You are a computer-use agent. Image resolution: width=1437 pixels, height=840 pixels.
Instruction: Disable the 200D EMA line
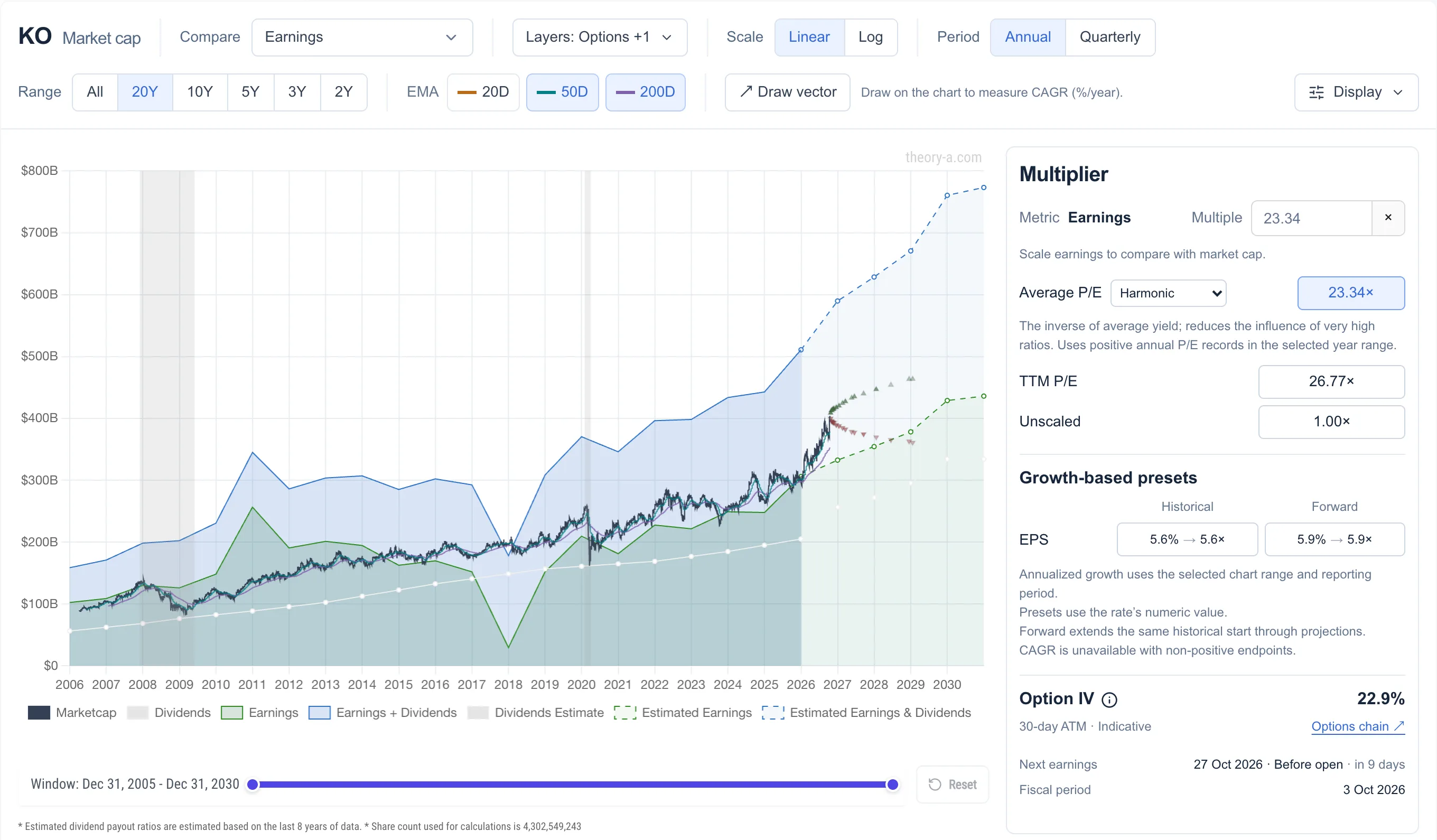(645, 92)
